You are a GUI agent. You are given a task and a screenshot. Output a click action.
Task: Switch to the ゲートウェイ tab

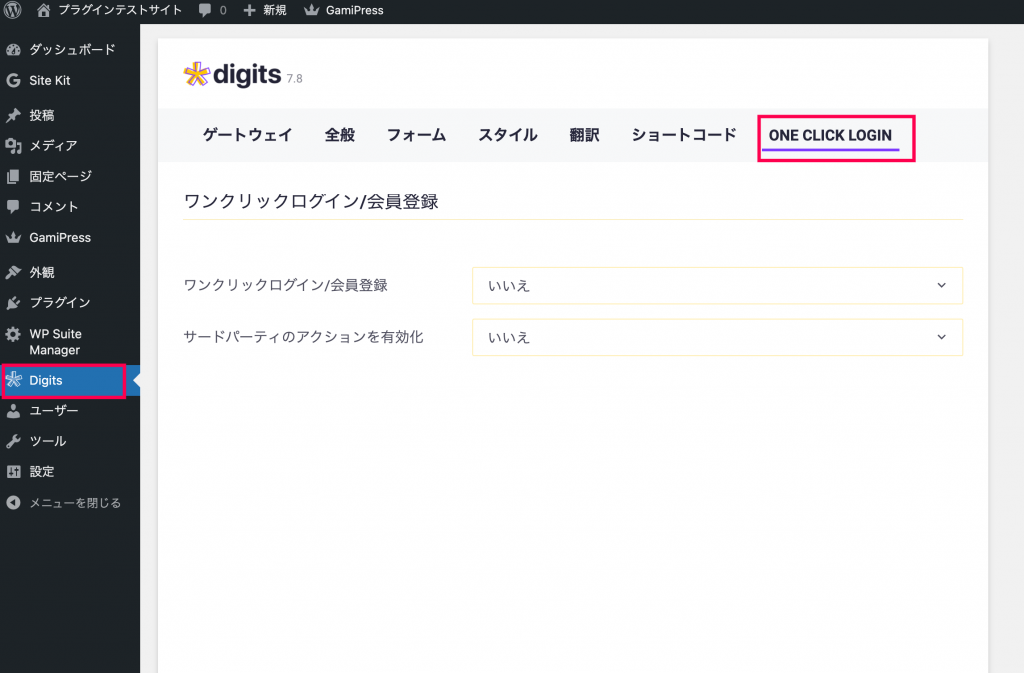tap(248, 135)
